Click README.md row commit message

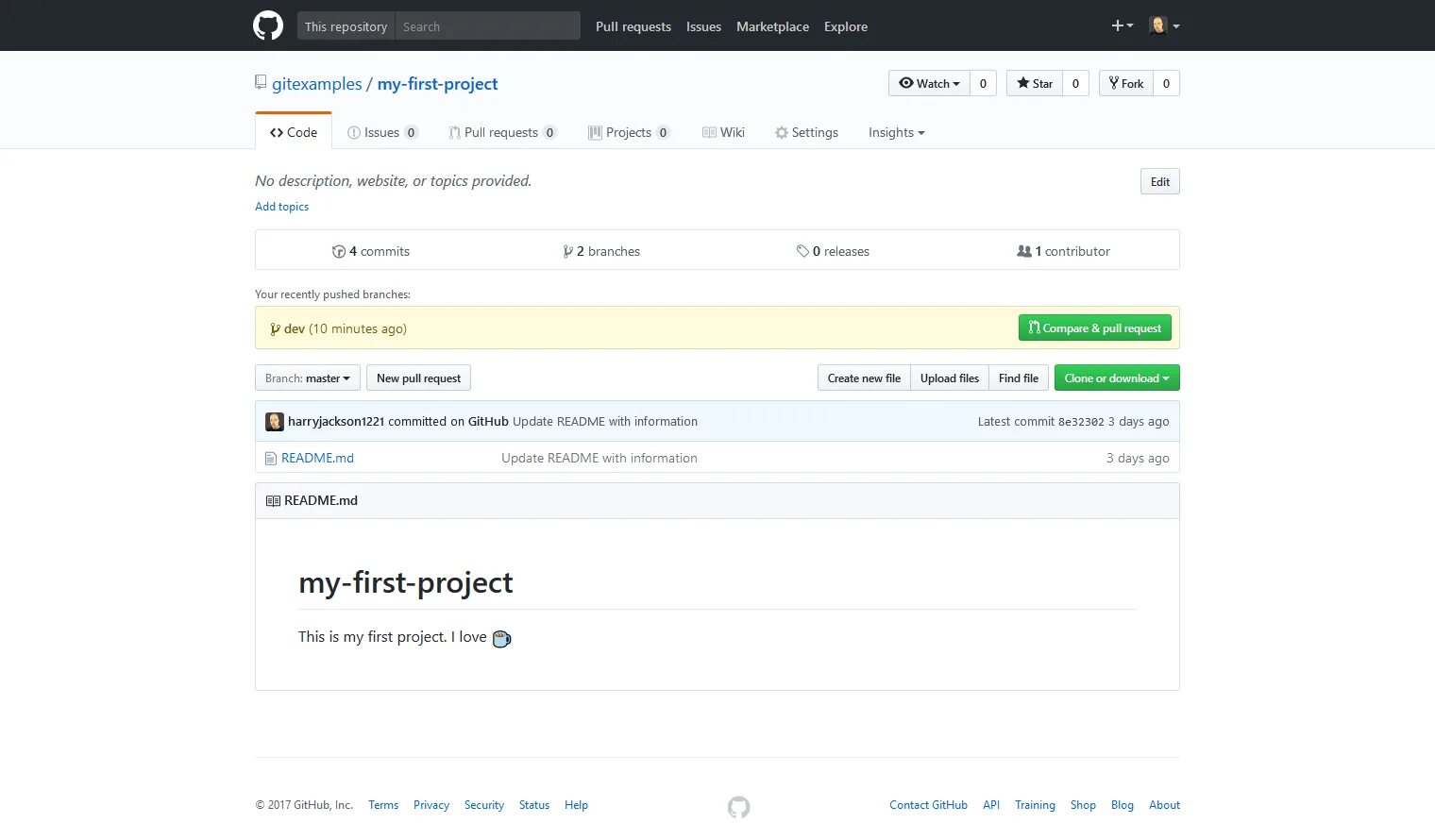click(599, 458)
